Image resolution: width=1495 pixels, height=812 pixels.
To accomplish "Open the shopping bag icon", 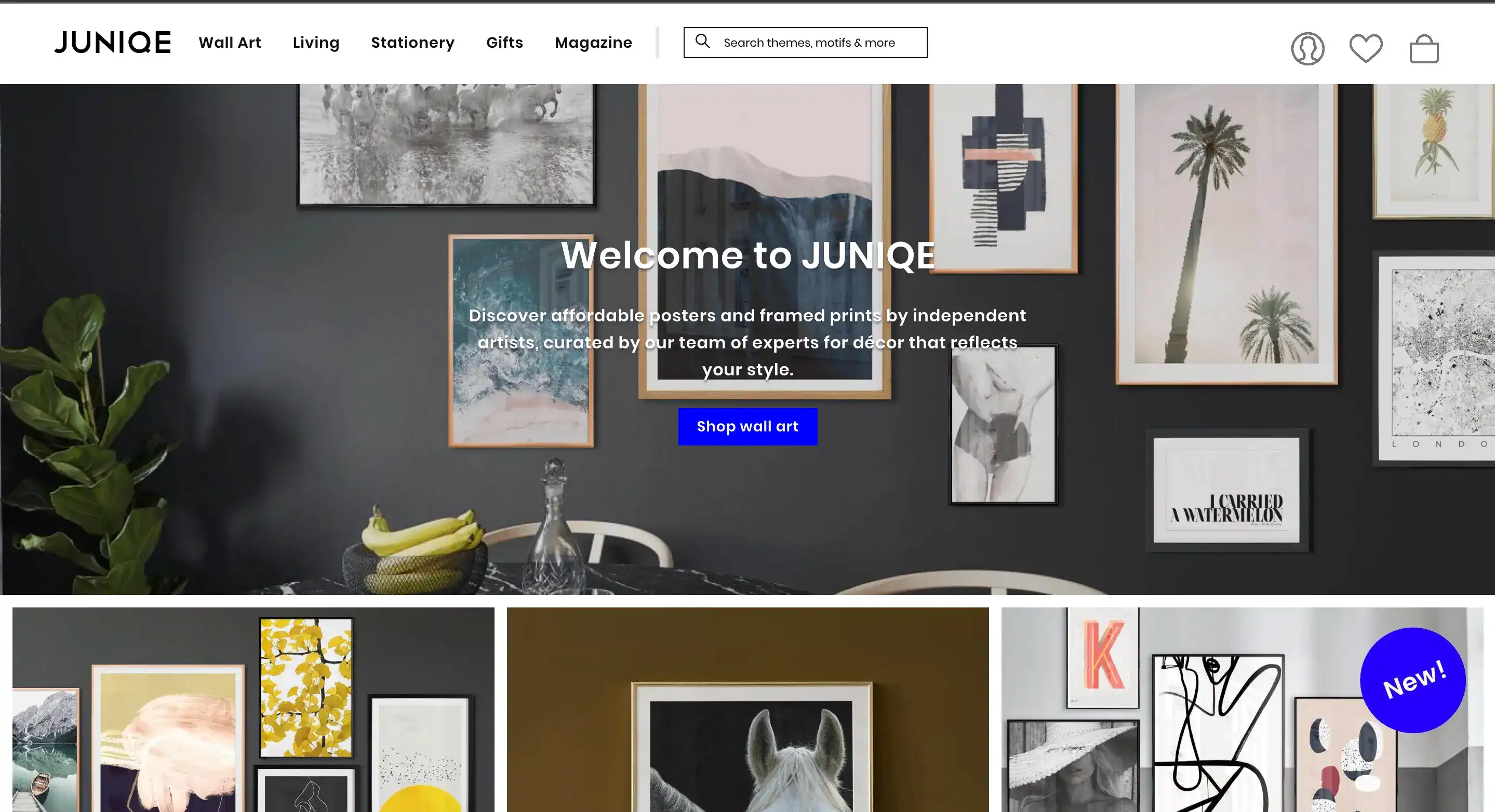I will tap(1423, 49).
